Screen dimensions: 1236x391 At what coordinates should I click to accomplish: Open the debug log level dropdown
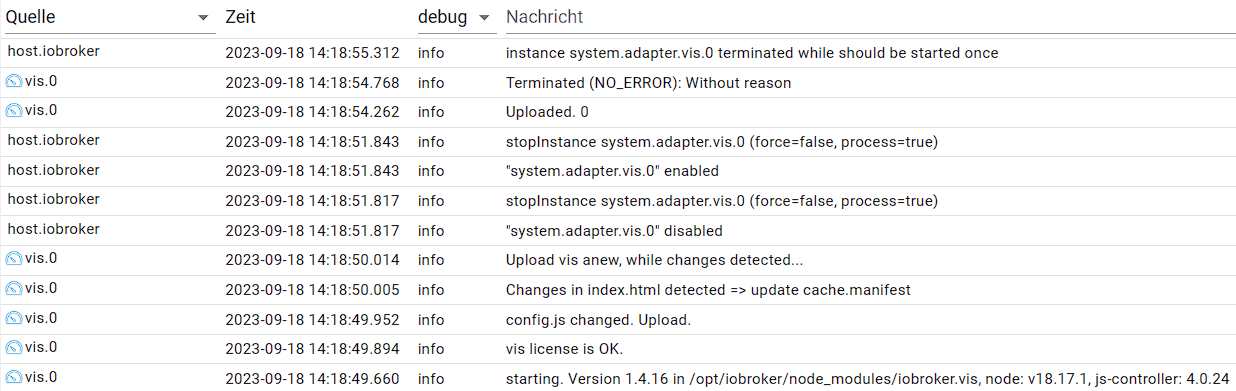(x=457, y=17)
